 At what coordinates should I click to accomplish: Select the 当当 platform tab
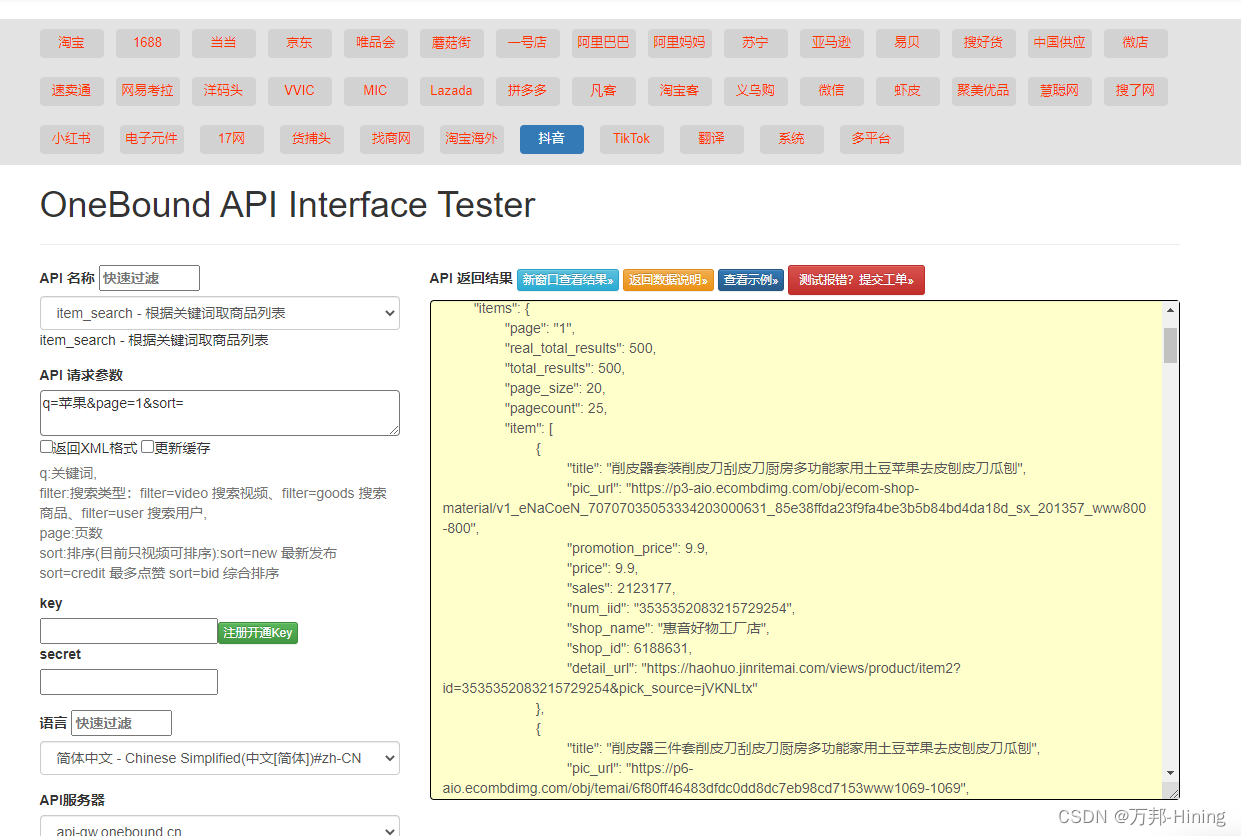click(x=223, y=43)
